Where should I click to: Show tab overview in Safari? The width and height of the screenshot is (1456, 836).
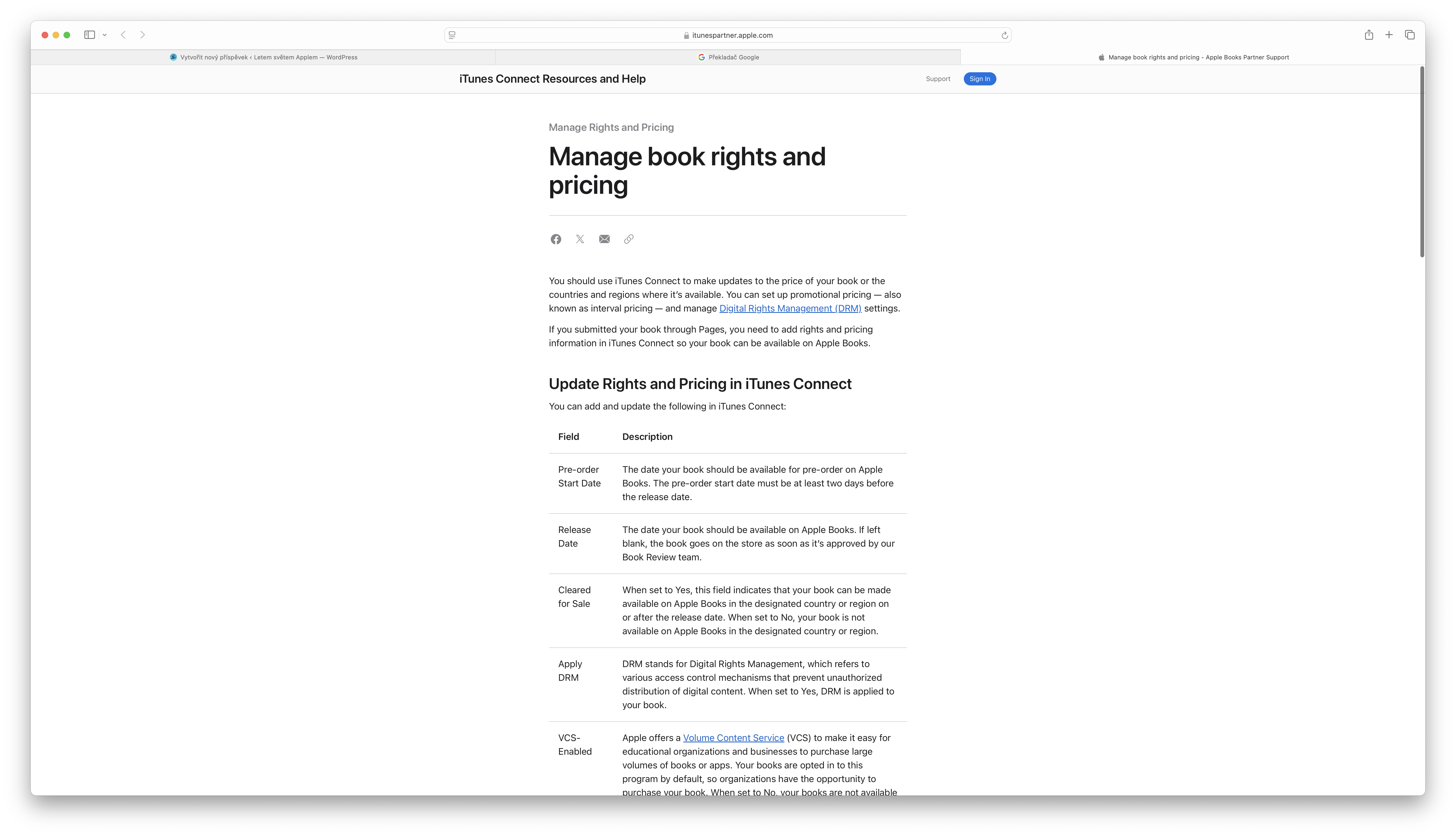tap(1409, 35)
